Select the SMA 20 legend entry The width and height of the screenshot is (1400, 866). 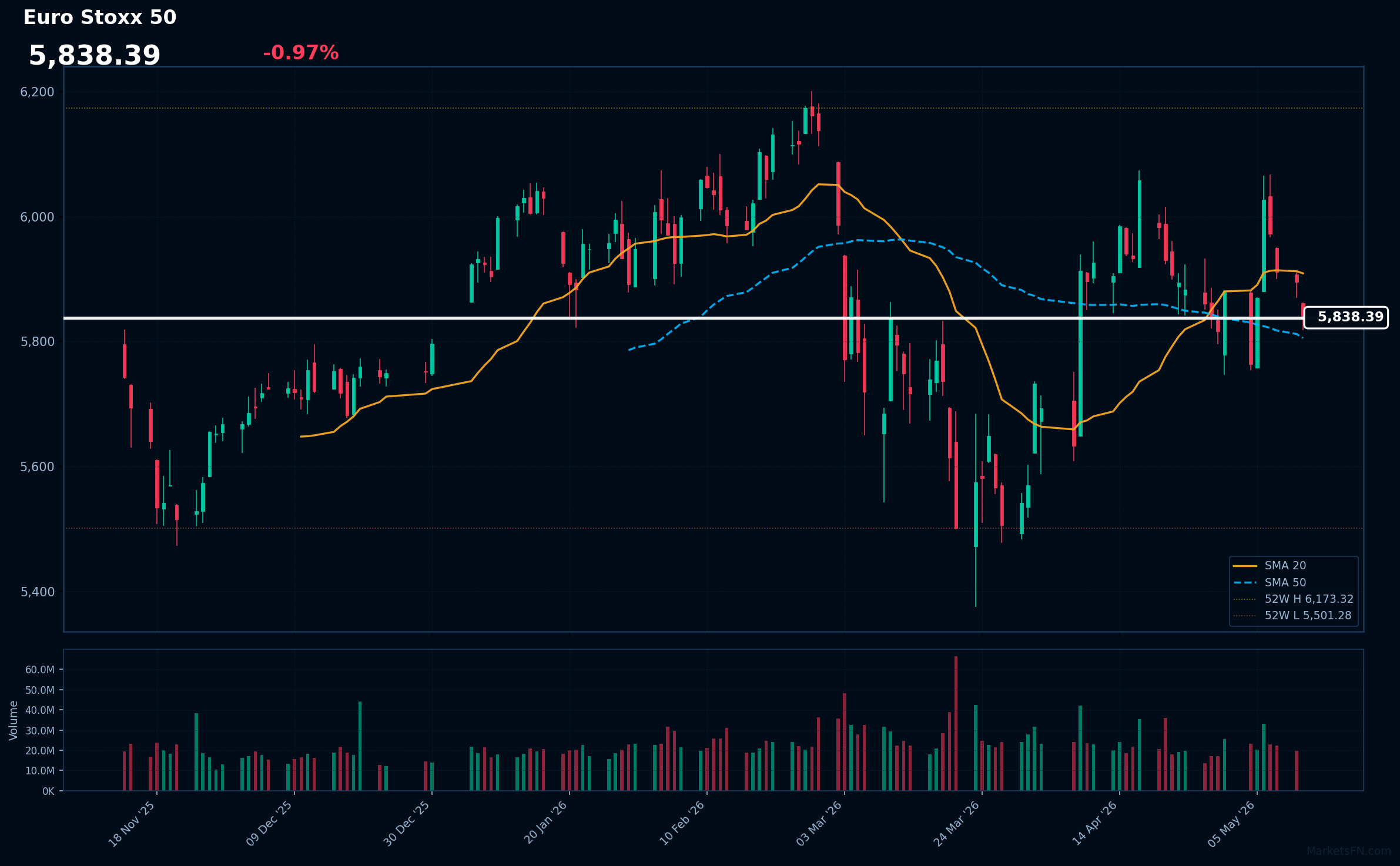coord(1270,565)
